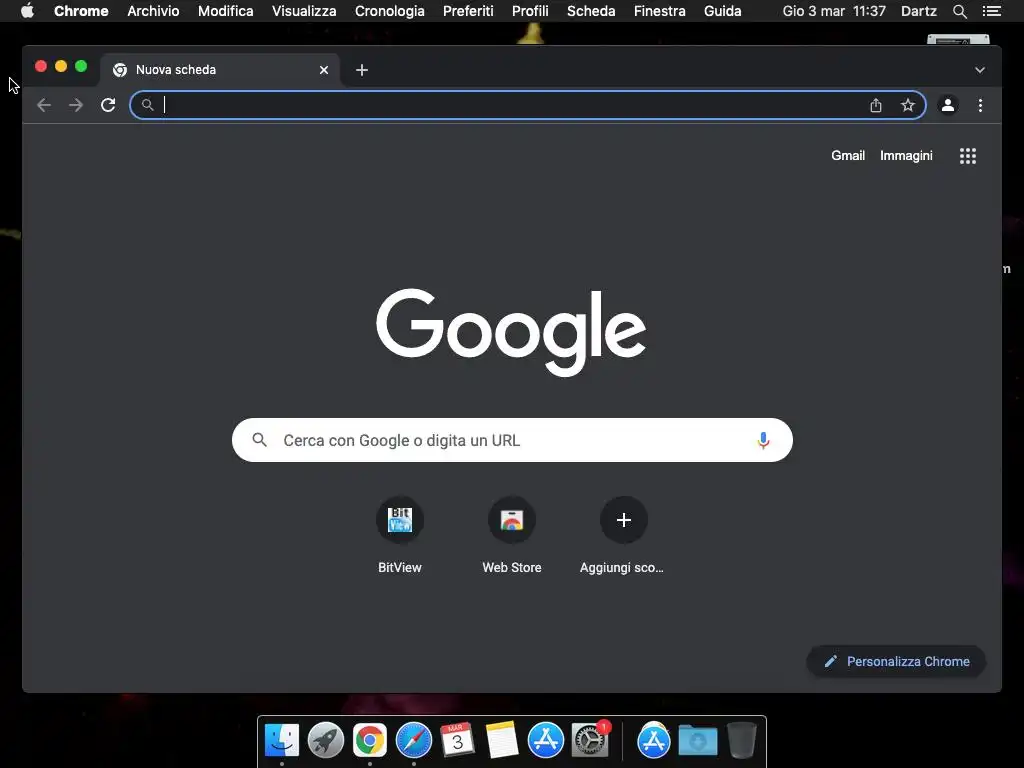Close the Nuova scheda tab
Viewport: 1024px width, 768px height.
tap(324, 70)
